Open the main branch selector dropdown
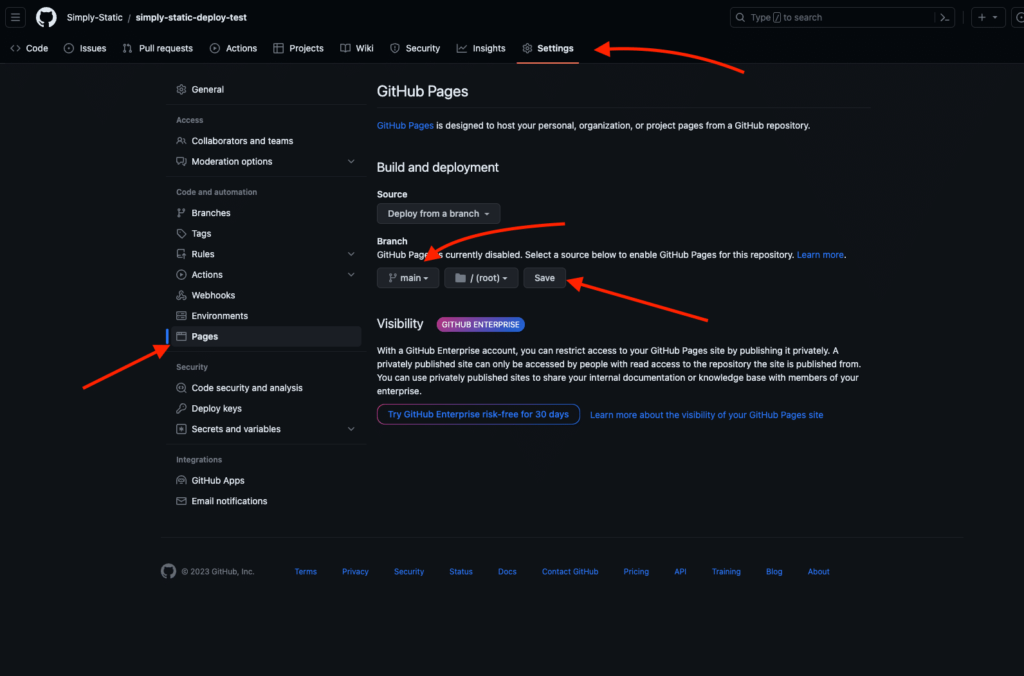Image resolution: width=1024 pixels, height=676 pixels. [408, 278]
